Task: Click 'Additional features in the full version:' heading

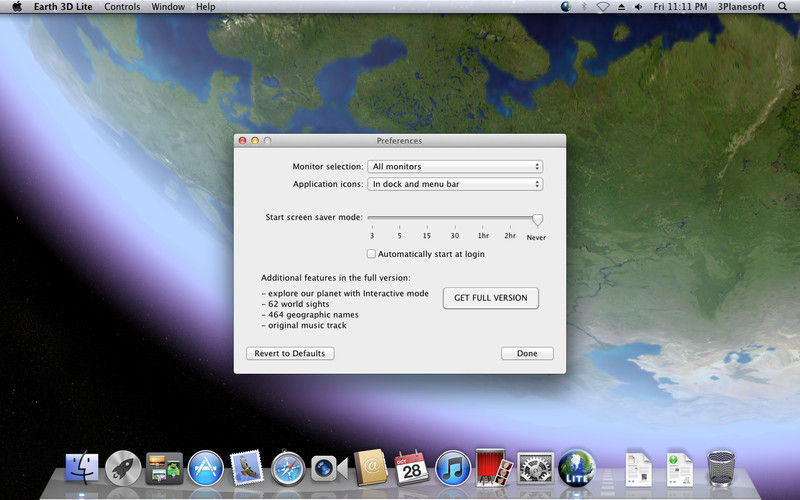Action: 336,278
